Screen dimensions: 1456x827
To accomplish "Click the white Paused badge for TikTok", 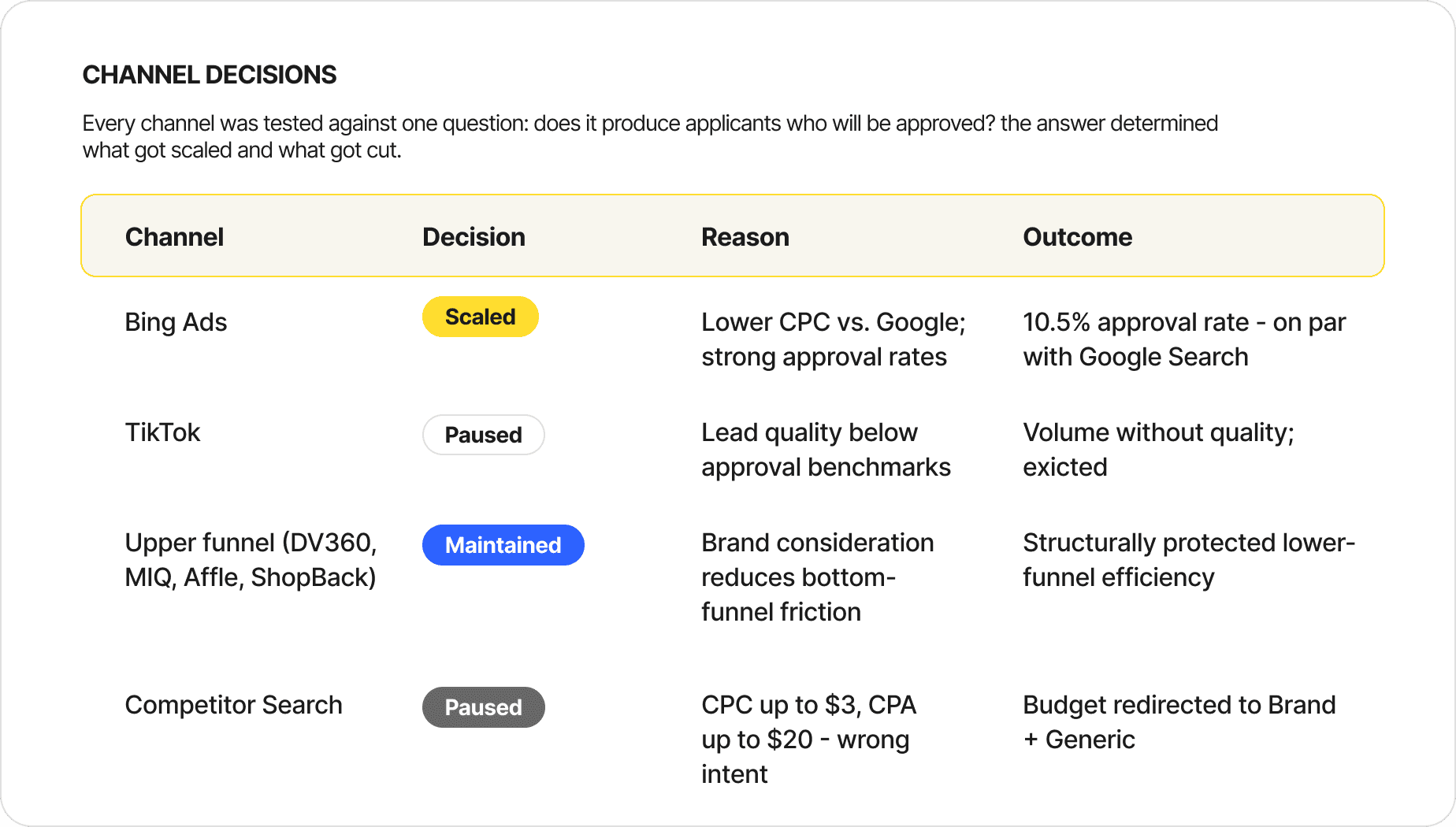I will click(x=484, y=435).
